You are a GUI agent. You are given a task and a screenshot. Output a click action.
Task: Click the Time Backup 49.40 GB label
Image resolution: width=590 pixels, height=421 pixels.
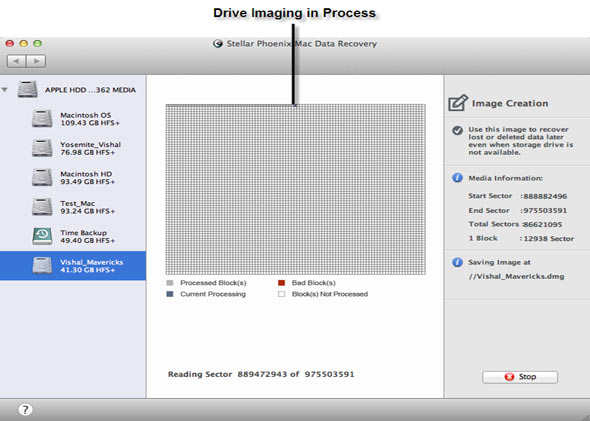pos(88,236)
